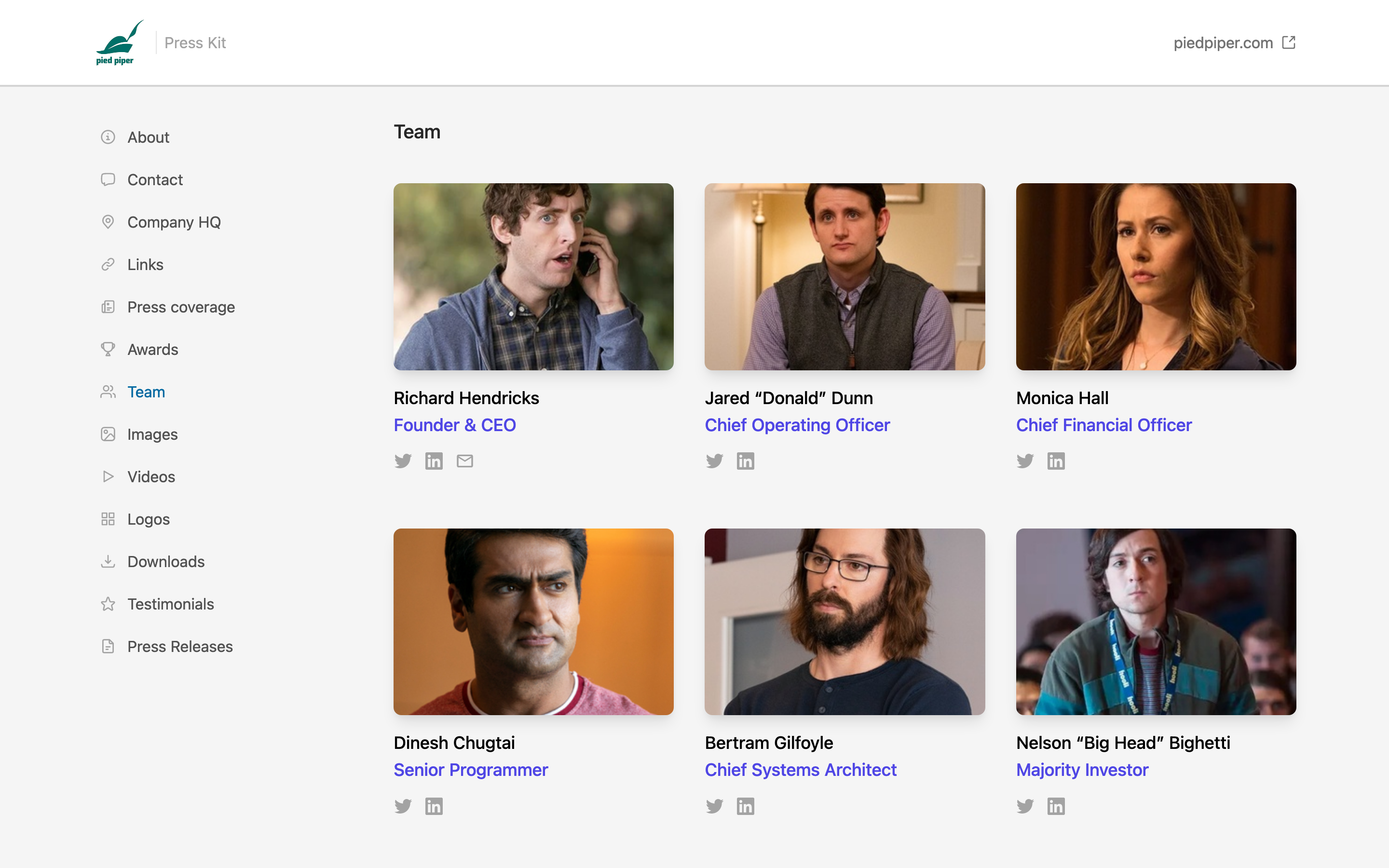Open Press Releases from sidebar

179,646
